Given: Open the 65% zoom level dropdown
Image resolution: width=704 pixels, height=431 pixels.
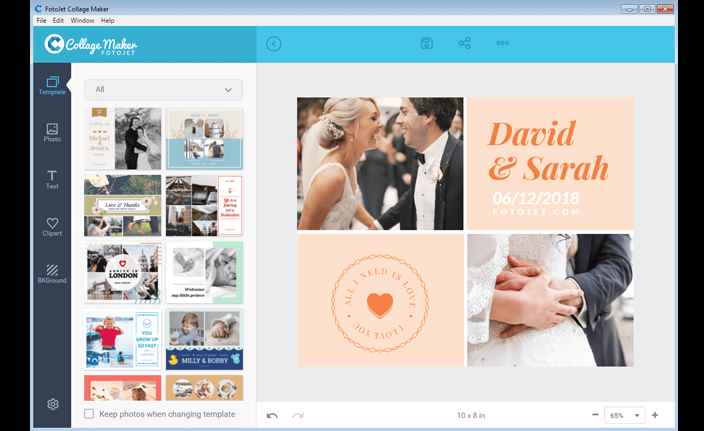Looking at the screenshot, I should tap(625, 415).
